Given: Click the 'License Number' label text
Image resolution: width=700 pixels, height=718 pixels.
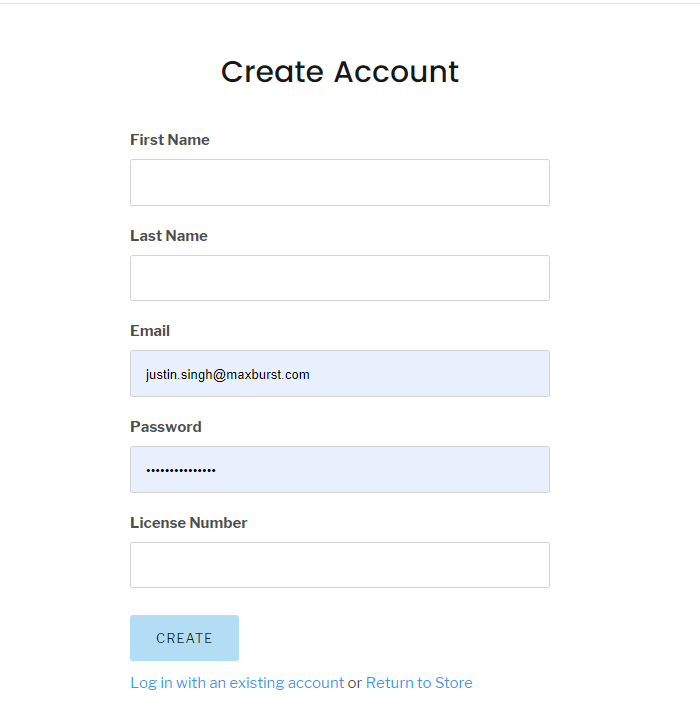Looking at the screenshot, I should pos(189,522).
